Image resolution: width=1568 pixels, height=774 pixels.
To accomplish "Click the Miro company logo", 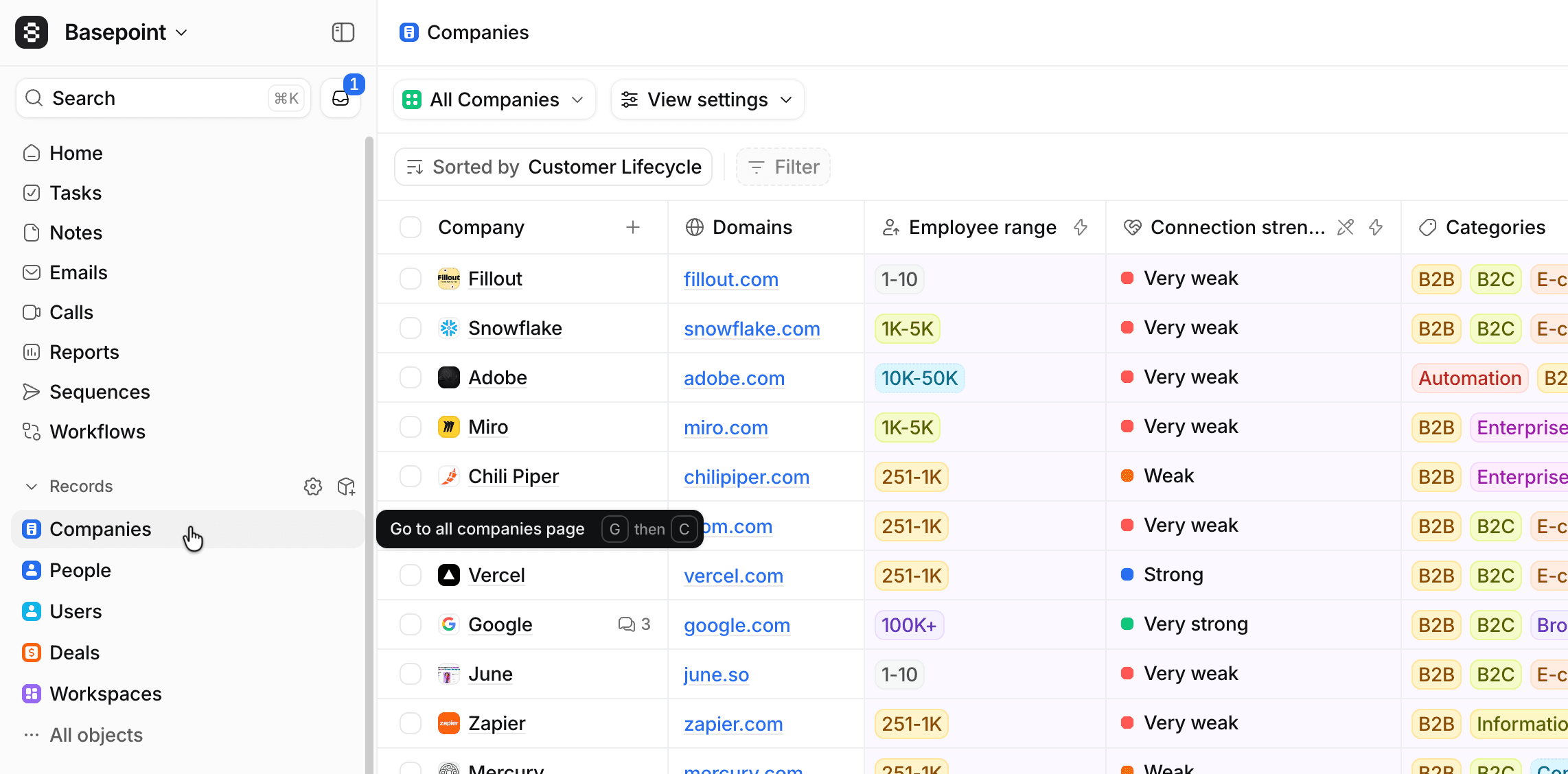I will (449, 427).
